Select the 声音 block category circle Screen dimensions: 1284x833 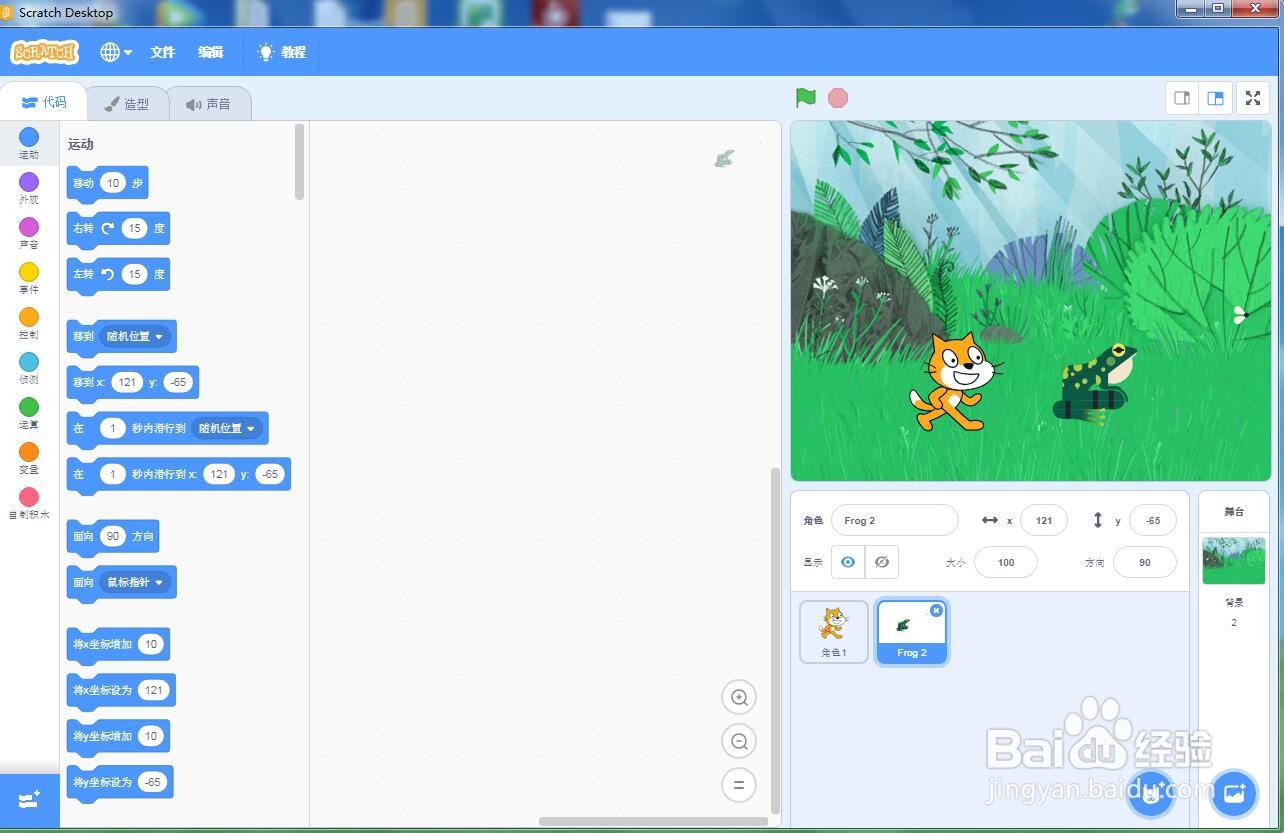click(29, 227)
